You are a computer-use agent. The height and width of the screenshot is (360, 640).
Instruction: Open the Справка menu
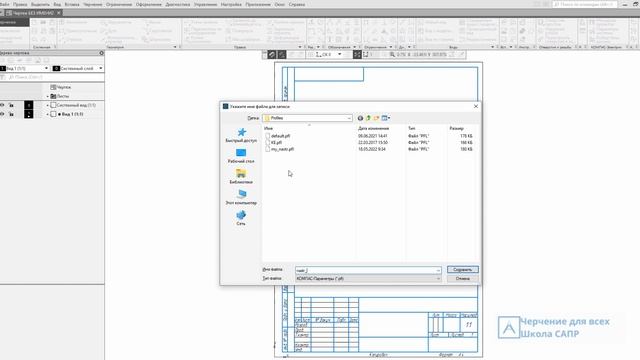(x=296, y=4)
